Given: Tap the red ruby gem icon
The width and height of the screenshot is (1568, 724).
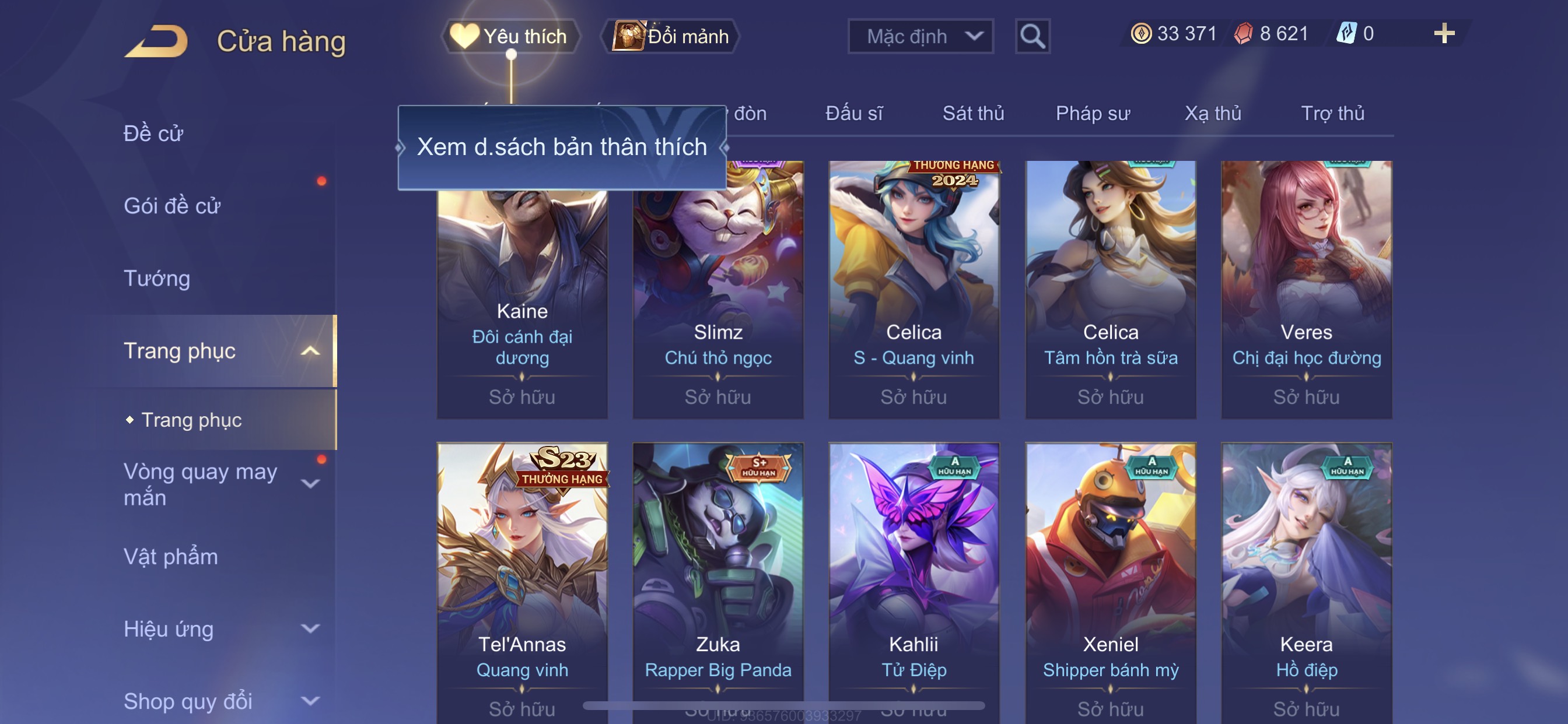Looking at the screenshot, I should (1244, 33).
